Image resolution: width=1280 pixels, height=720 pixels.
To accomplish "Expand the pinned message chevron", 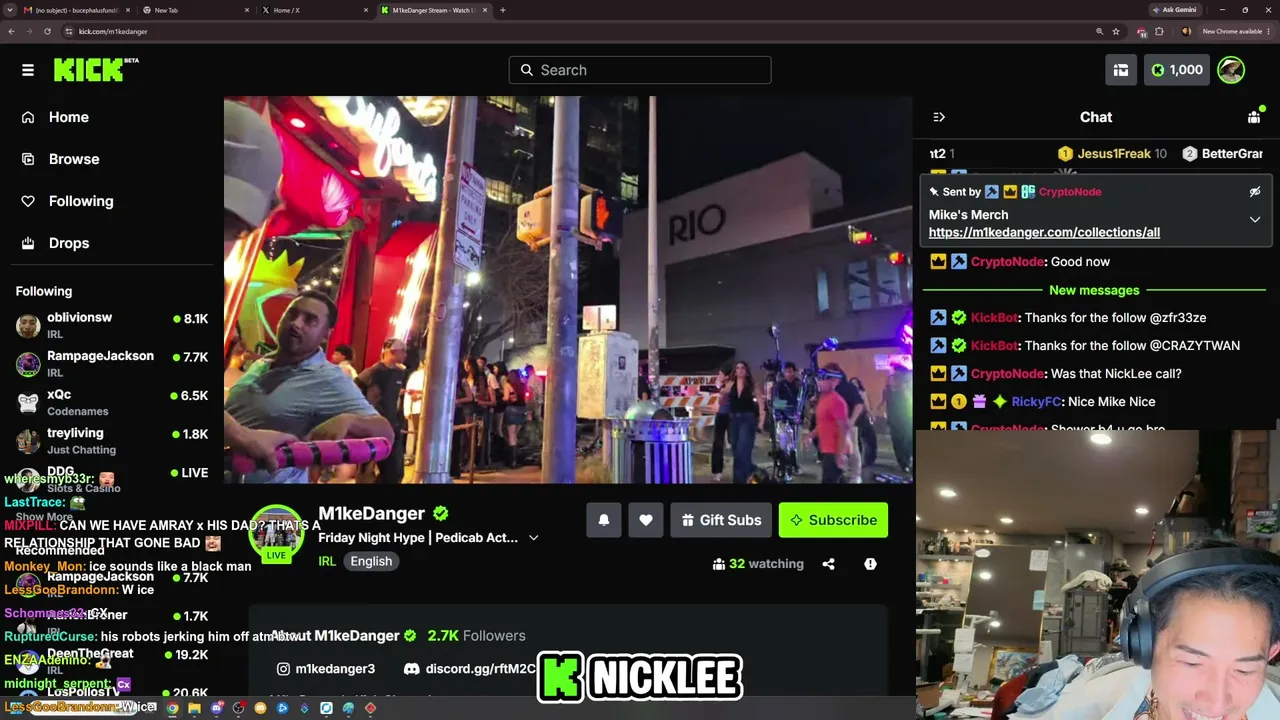I will [x=1255, y=219].
